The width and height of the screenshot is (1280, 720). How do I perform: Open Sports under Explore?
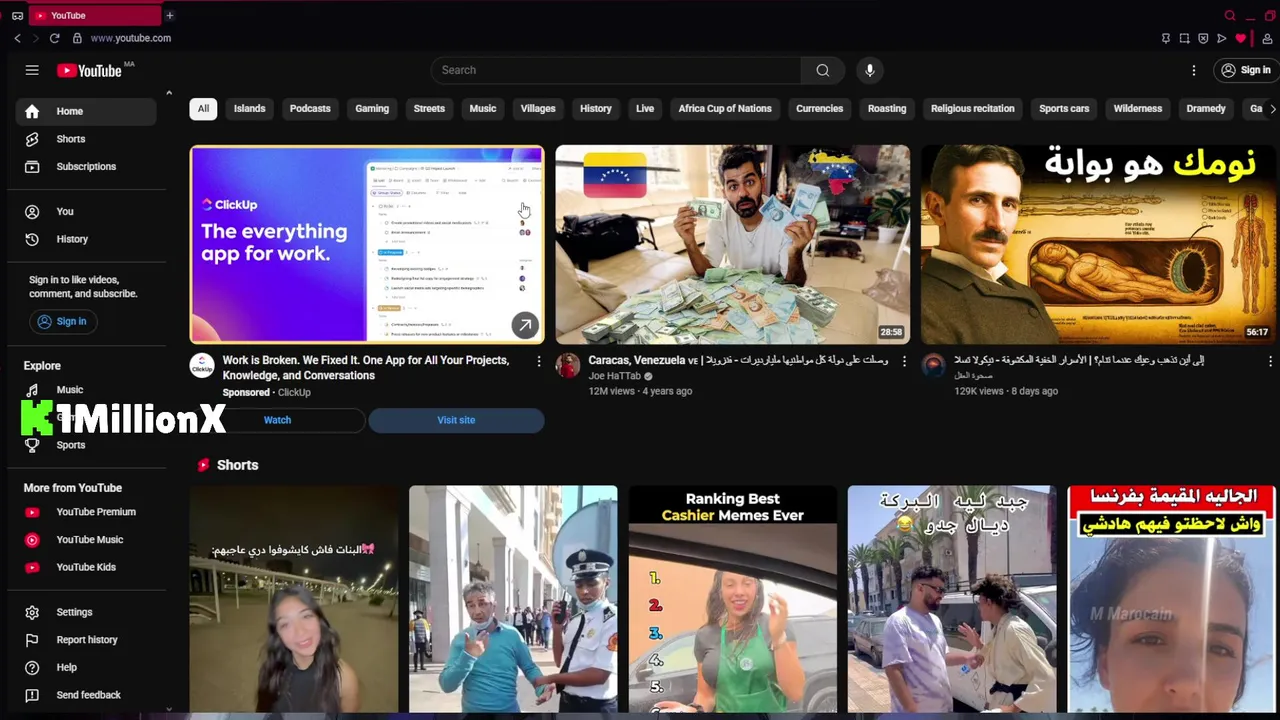[x=86, y=445]
